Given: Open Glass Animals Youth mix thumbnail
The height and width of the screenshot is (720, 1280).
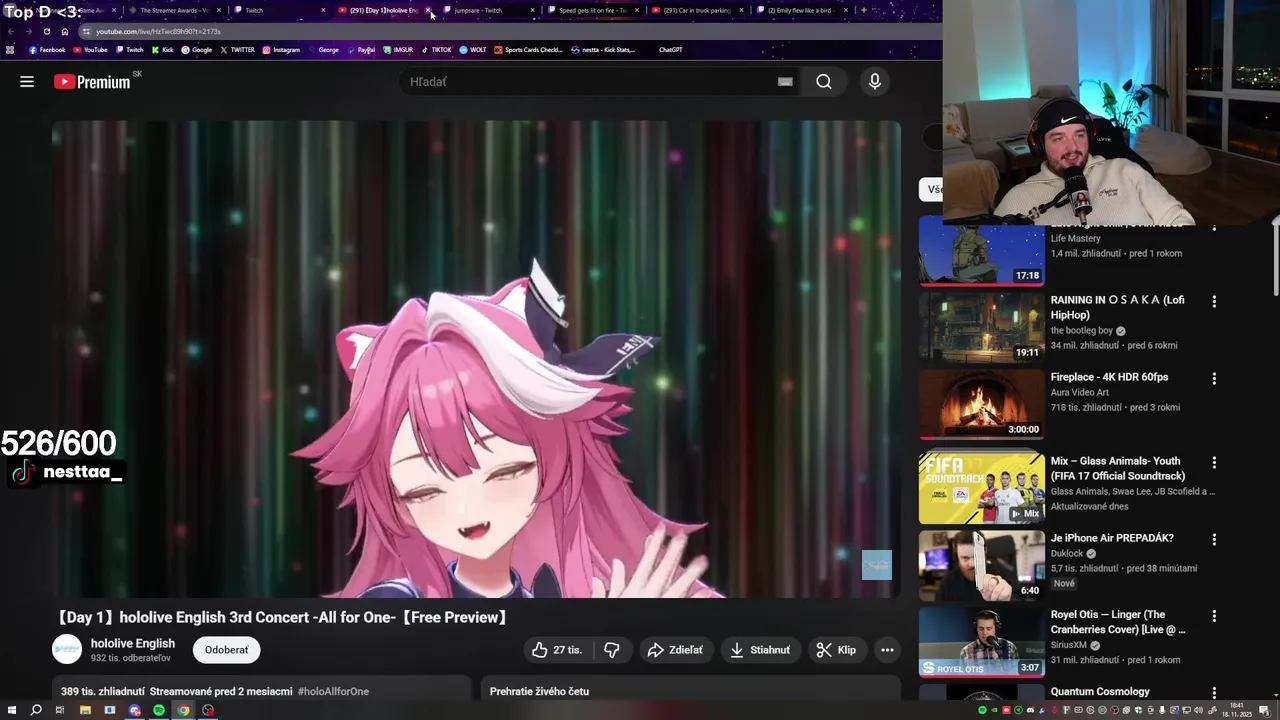Looking at the screenshot, I should (982, 489).
